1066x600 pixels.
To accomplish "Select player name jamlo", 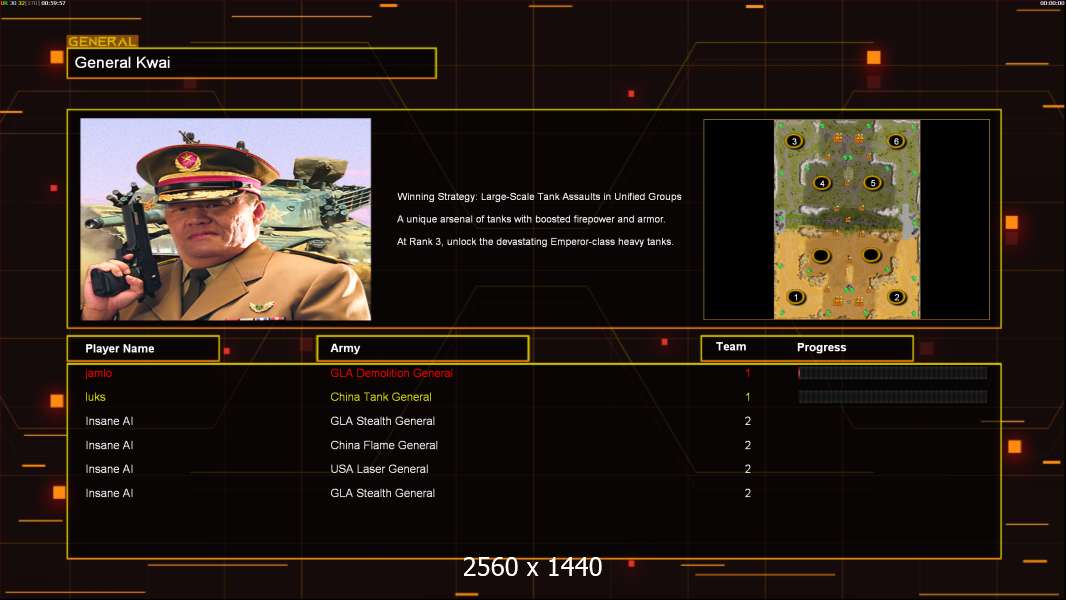I will tap(99, 373).
